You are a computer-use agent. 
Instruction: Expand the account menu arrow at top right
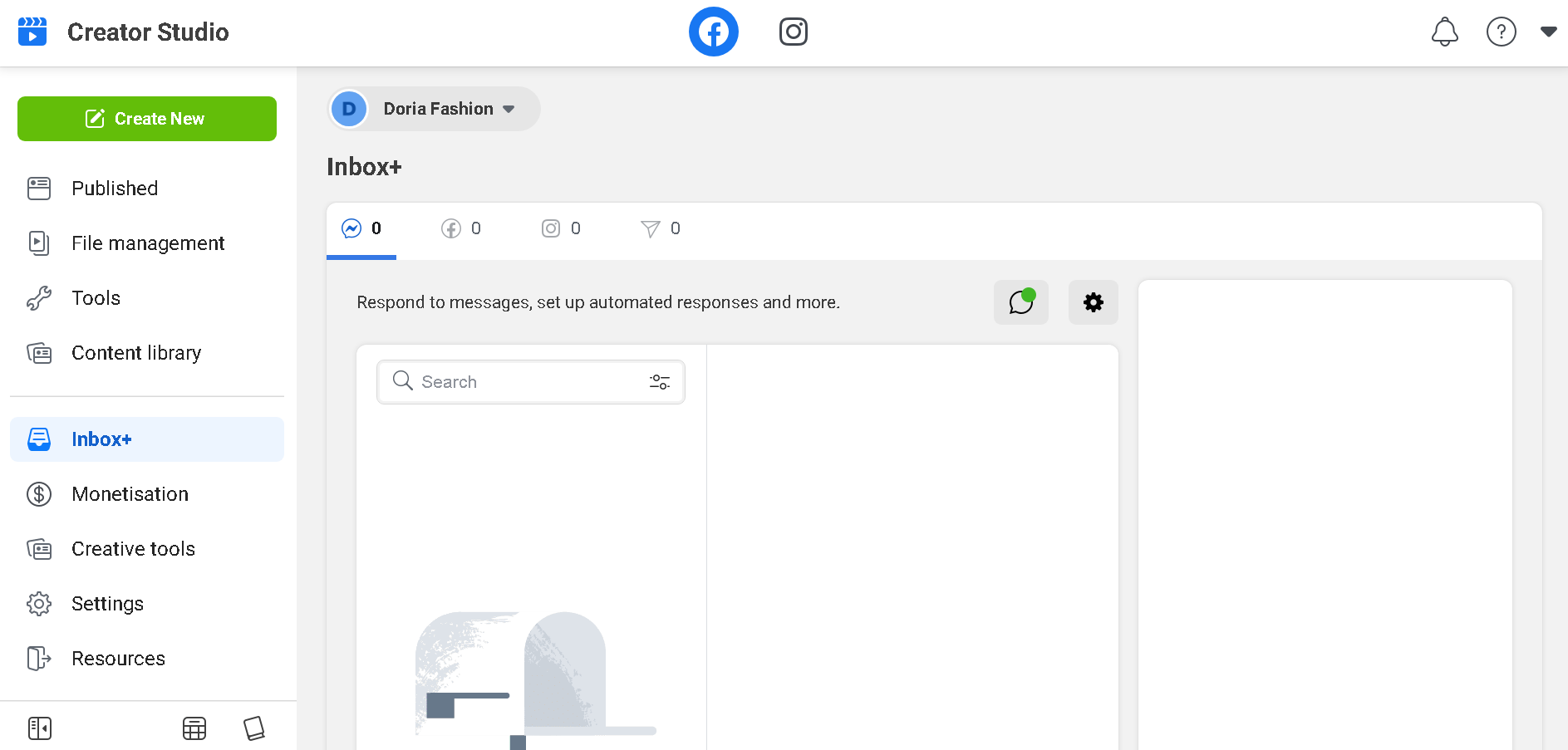[x=1548, y=32]
